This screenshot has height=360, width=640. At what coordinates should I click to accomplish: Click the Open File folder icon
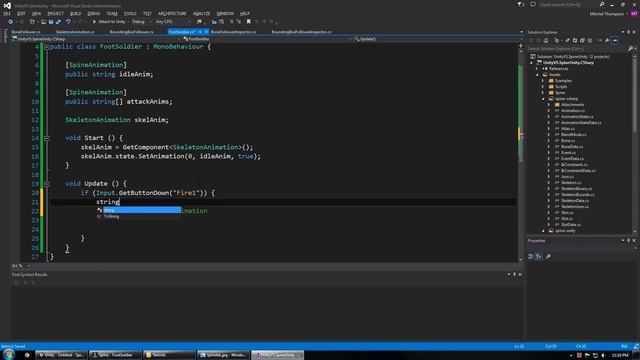[43, 22]
